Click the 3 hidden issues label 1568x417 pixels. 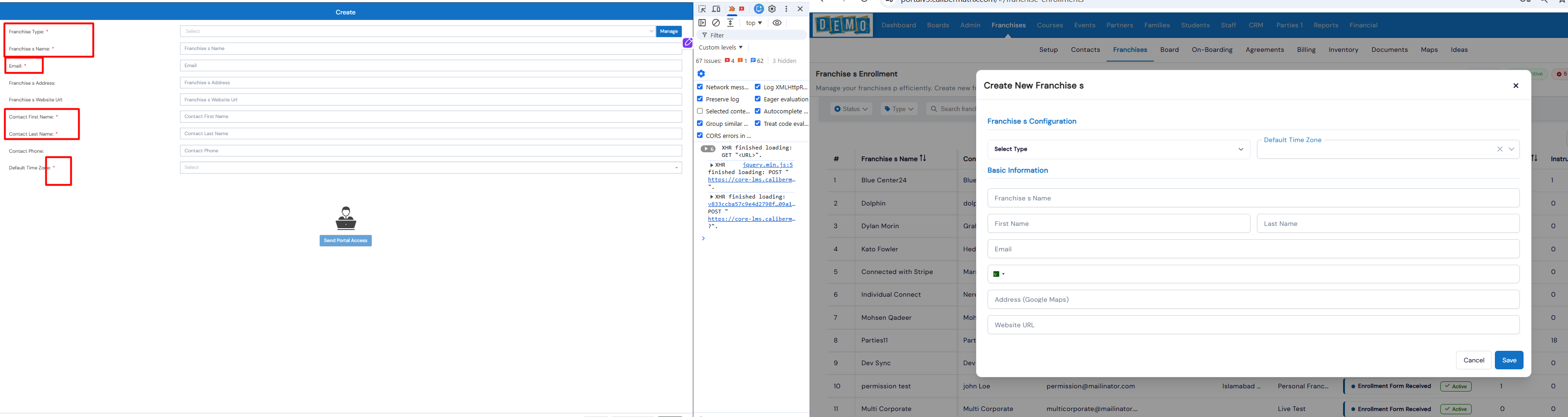[x=784, y=61]
